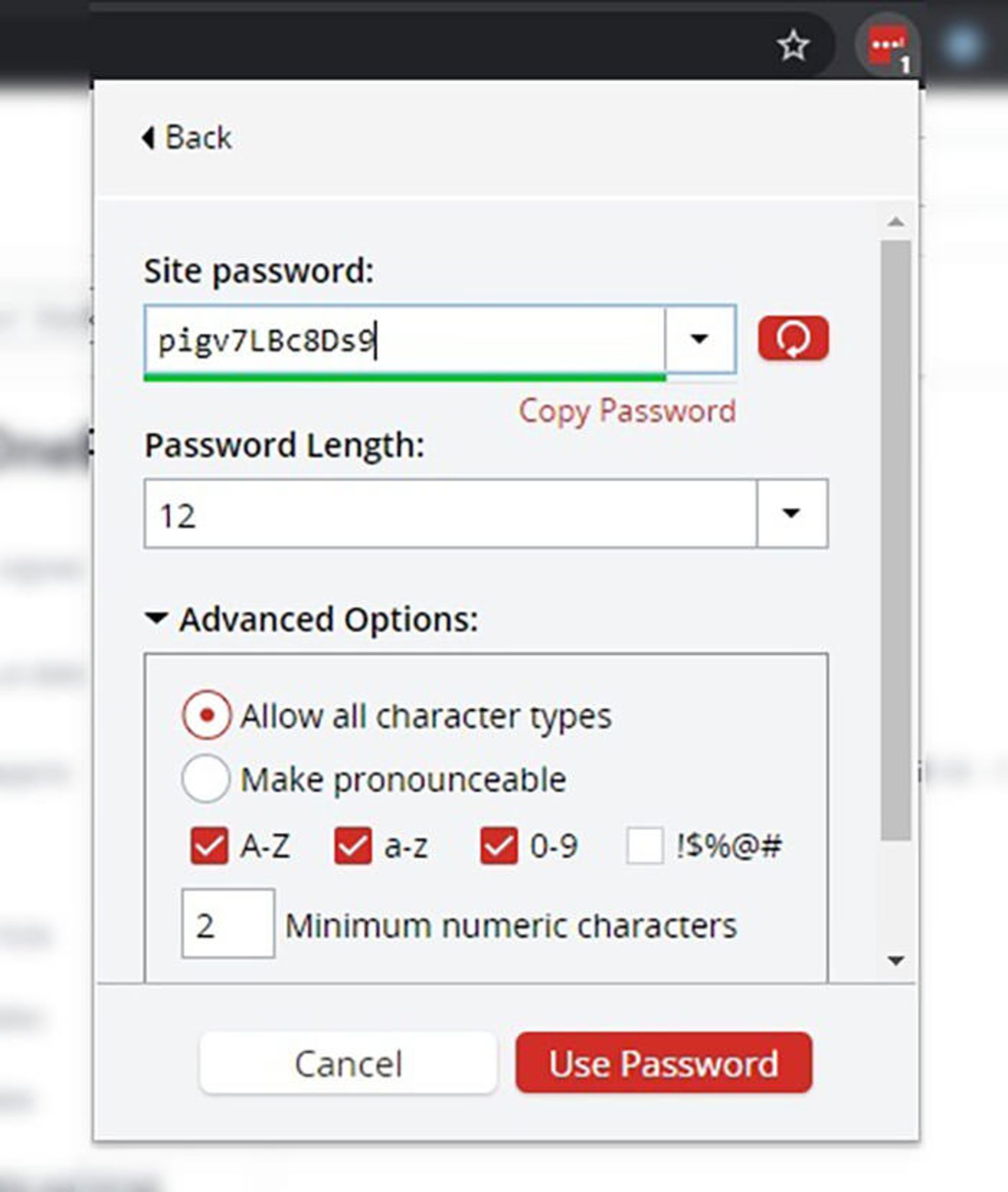The image size is (1008, 1192).
Task: Click the Minimum numeric characters field
Action: [227, 924]
